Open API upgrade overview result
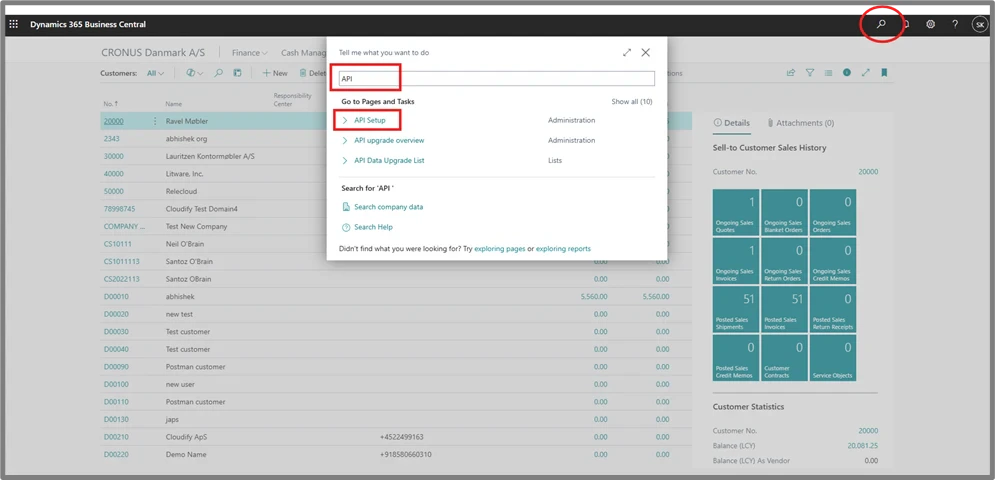This screenshot has height=480, width=995. click(x=389, y=140)
